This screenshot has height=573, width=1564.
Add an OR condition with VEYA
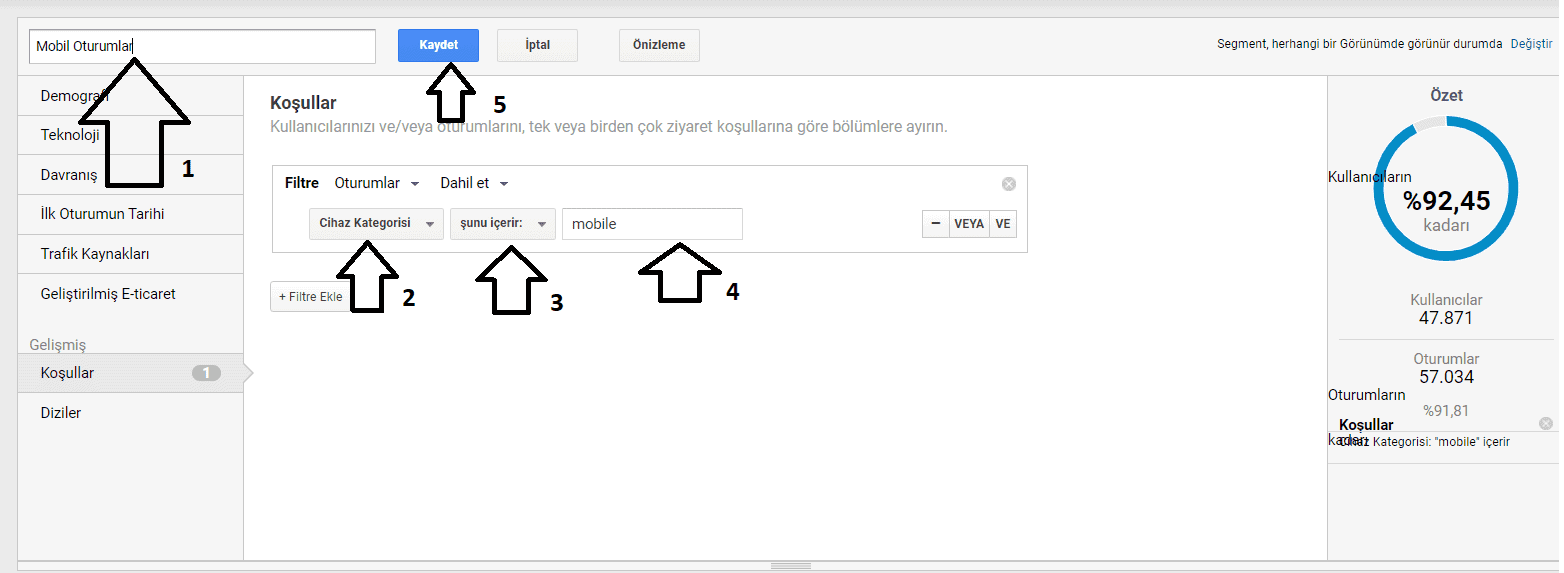click(x=968, y=224)
